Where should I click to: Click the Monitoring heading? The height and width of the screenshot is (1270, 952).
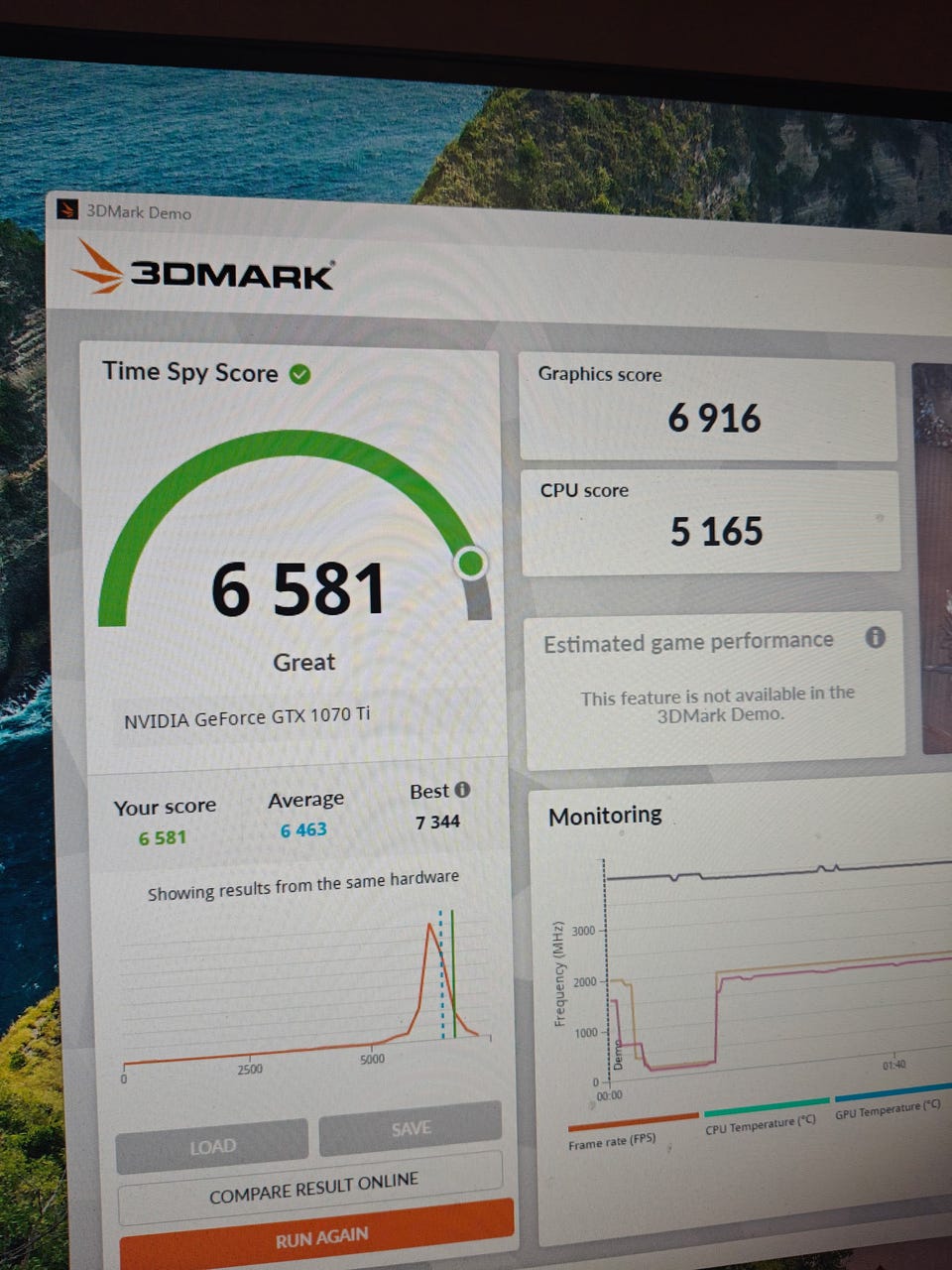pyautogui.click(x=605, y=816)
